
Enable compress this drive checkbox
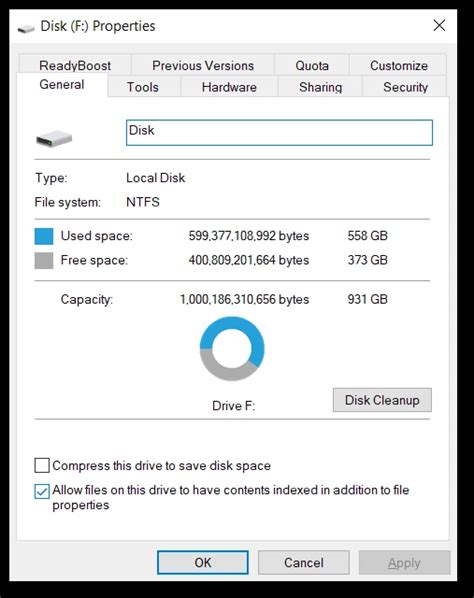42,465
